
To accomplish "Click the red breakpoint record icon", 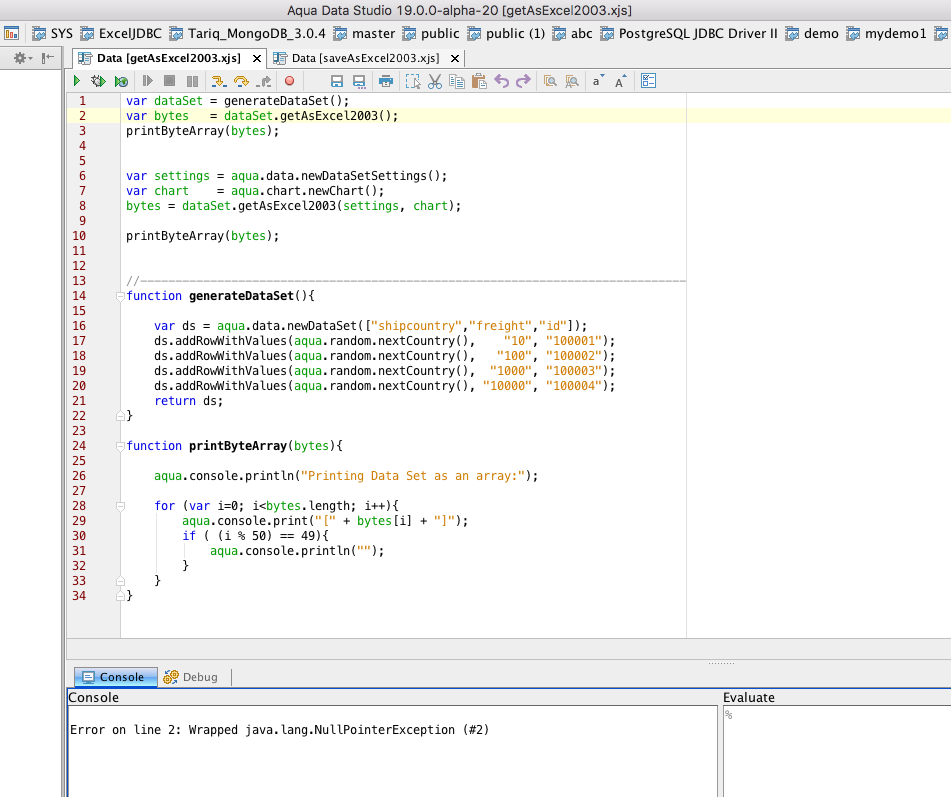I will pyautogui.click(x=289, y=81).
